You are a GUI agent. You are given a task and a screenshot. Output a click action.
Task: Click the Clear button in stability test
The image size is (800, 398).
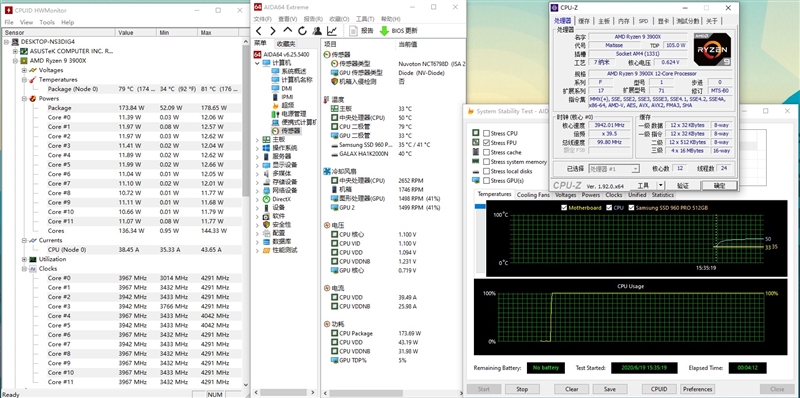pyautogui.click(x=571, y=389)
